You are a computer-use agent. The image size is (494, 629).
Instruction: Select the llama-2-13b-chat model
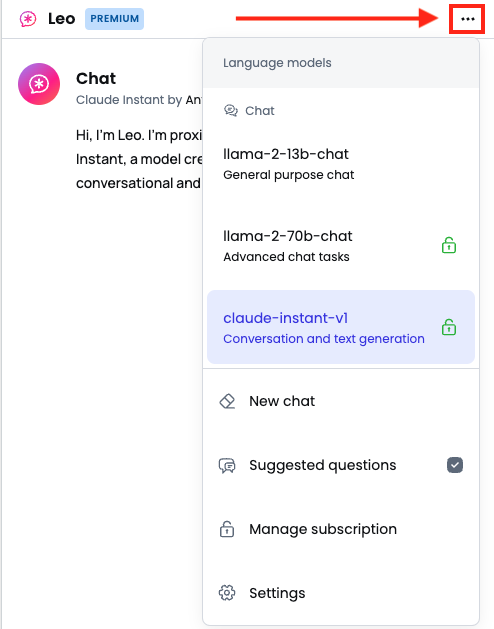click(x=341, y=164)
